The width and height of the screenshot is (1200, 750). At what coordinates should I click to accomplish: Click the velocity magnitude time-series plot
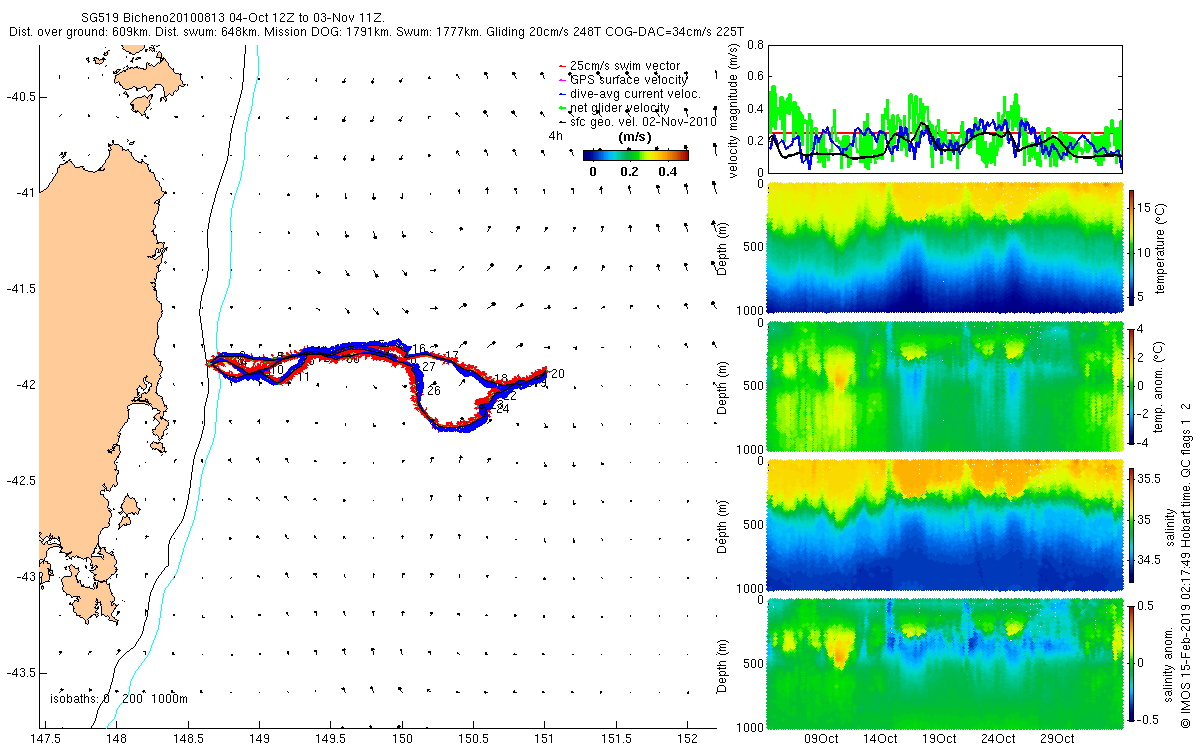(945, 108)
